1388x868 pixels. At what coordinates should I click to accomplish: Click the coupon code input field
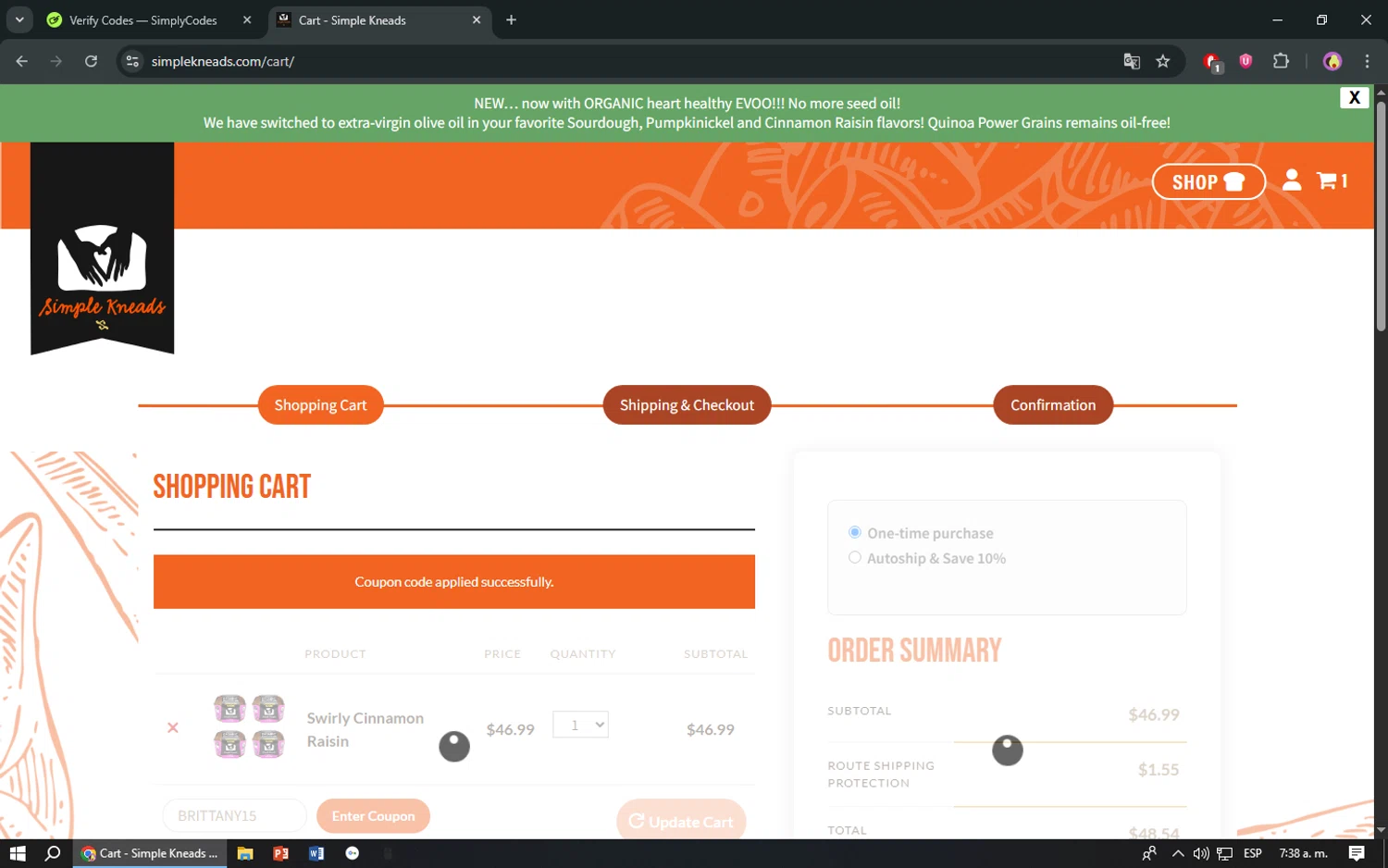[x=234, y=815]
